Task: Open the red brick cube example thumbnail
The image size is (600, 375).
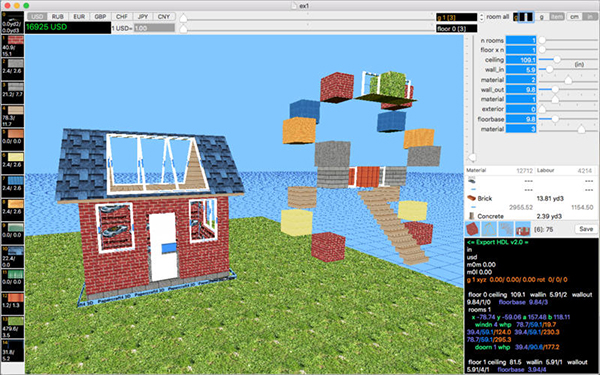Action: 472,229
